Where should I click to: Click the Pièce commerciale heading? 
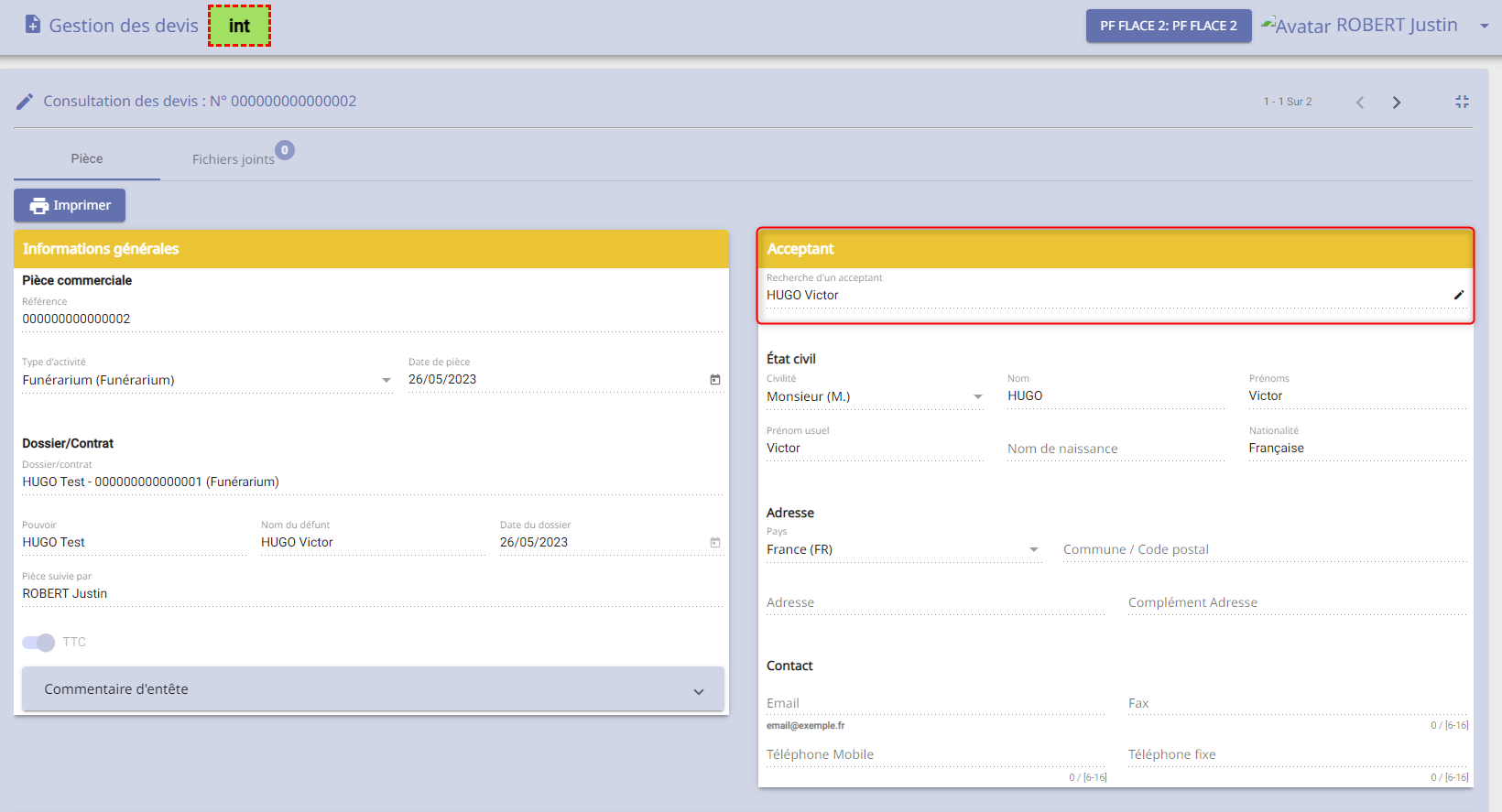(77, 280)
